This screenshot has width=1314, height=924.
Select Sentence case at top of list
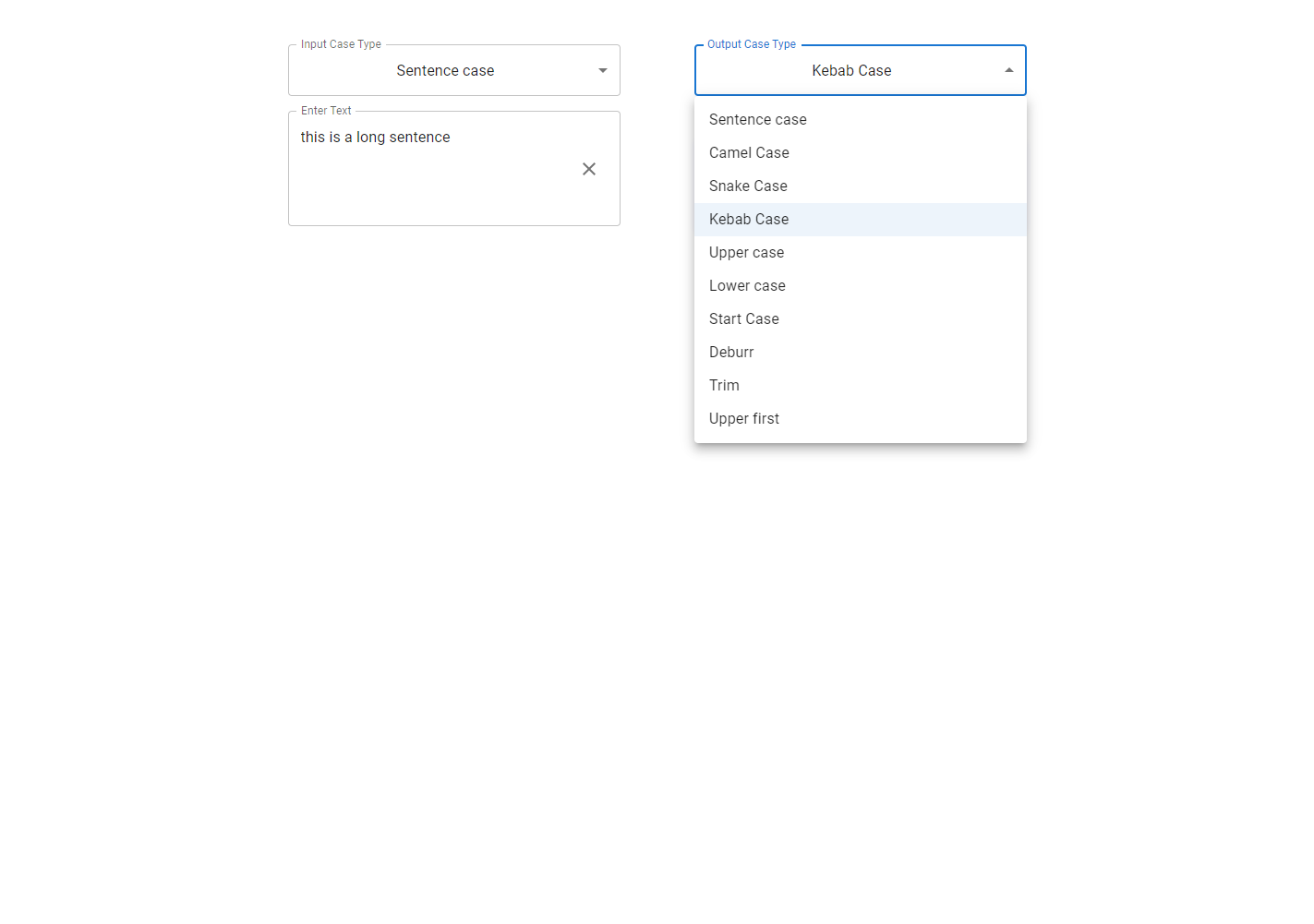pyautogui.click(x=757, y=119)
